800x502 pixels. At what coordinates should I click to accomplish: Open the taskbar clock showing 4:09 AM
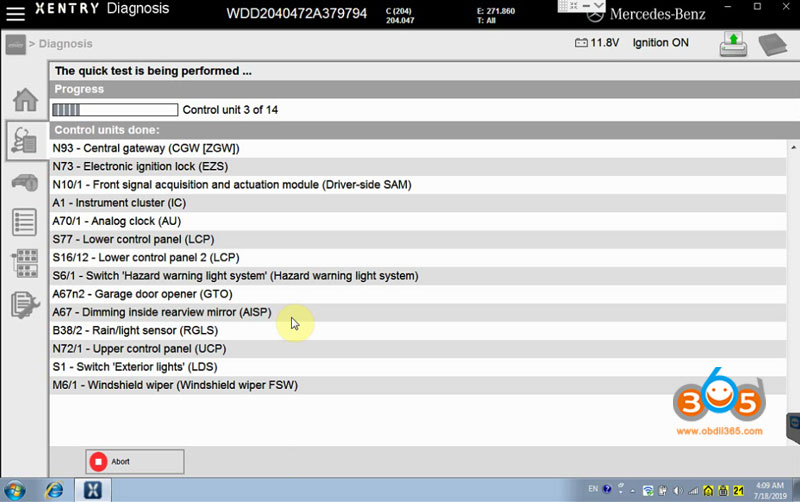tap(770, 490)
